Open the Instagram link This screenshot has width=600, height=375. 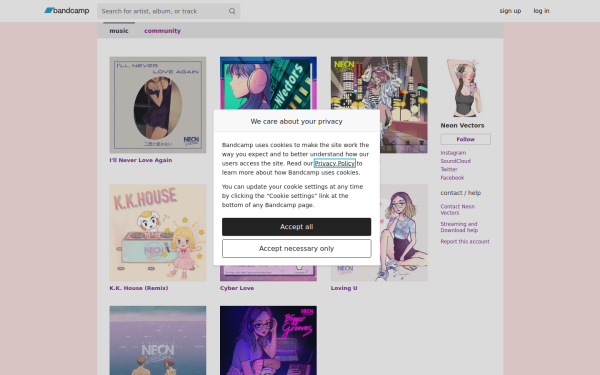tap(453, 153)
